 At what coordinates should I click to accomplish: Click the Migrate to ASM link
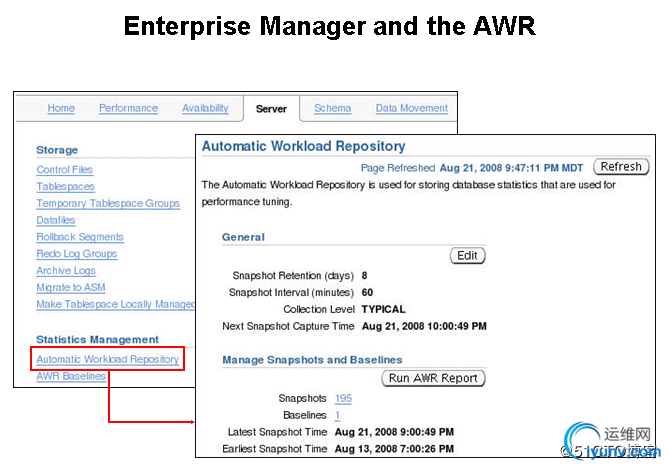click(x=71, y=287)
